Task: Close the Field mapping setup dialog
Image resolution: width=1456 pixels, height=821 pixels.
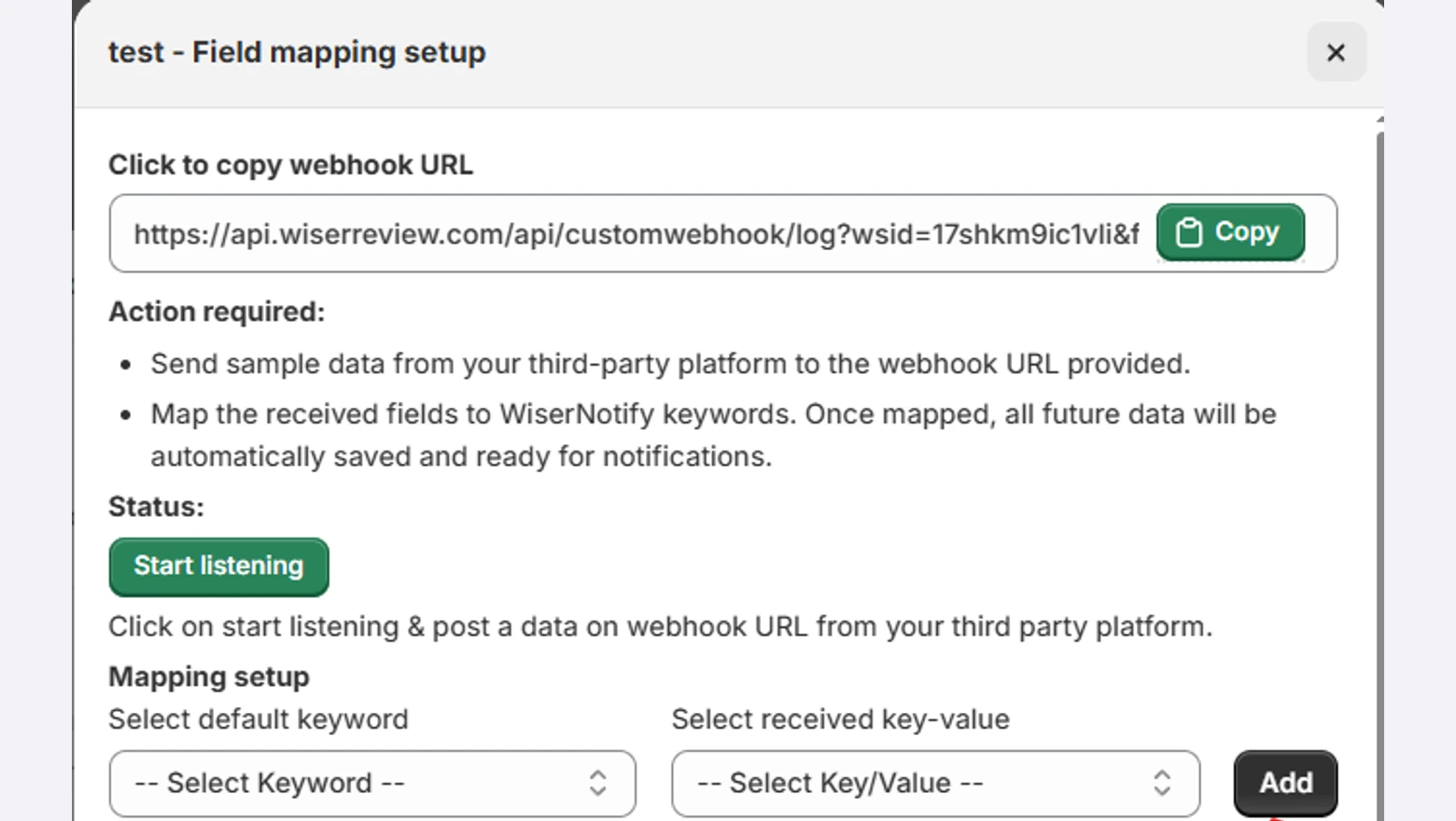Action: pyautogui.click(x=1337, y=52)
